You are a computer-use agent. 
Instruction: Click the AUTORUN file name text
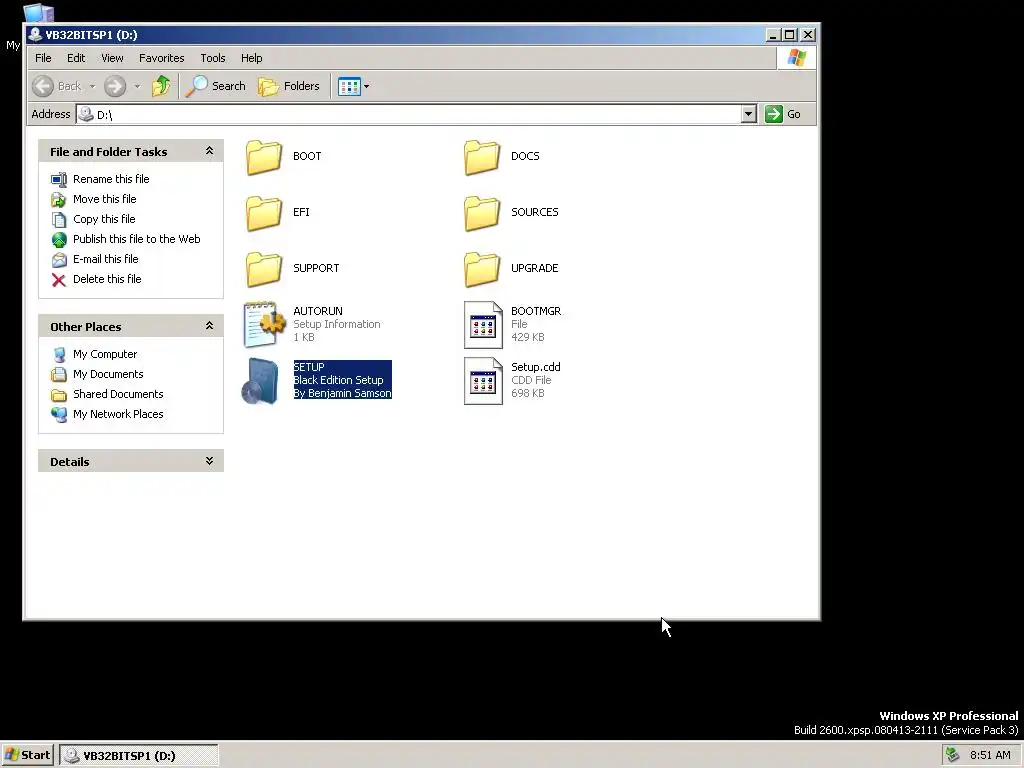(317, 312)
